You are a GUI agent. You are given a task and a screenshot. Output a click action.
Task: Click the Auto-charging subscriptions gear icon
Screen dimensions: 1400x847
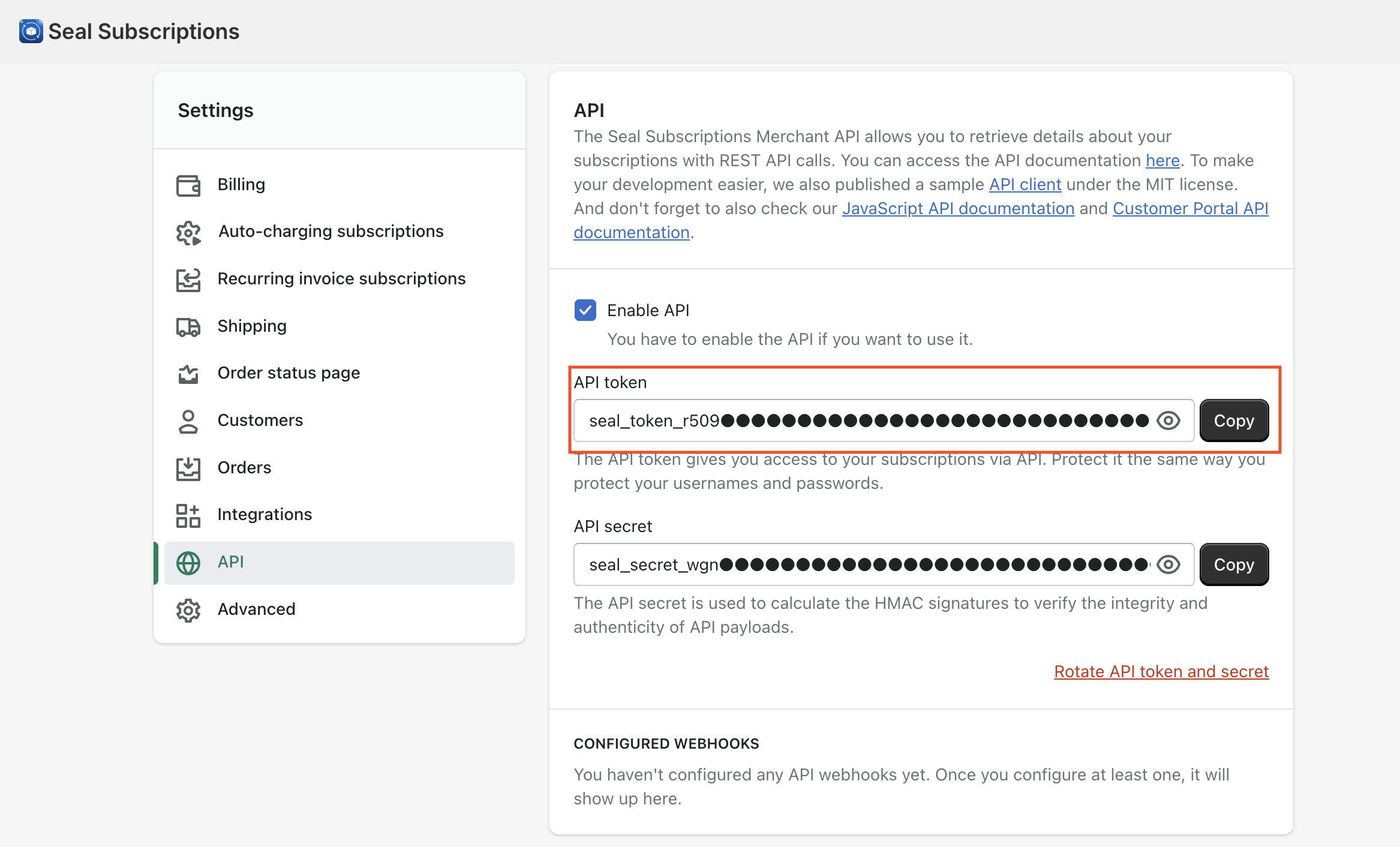point(188,233)
